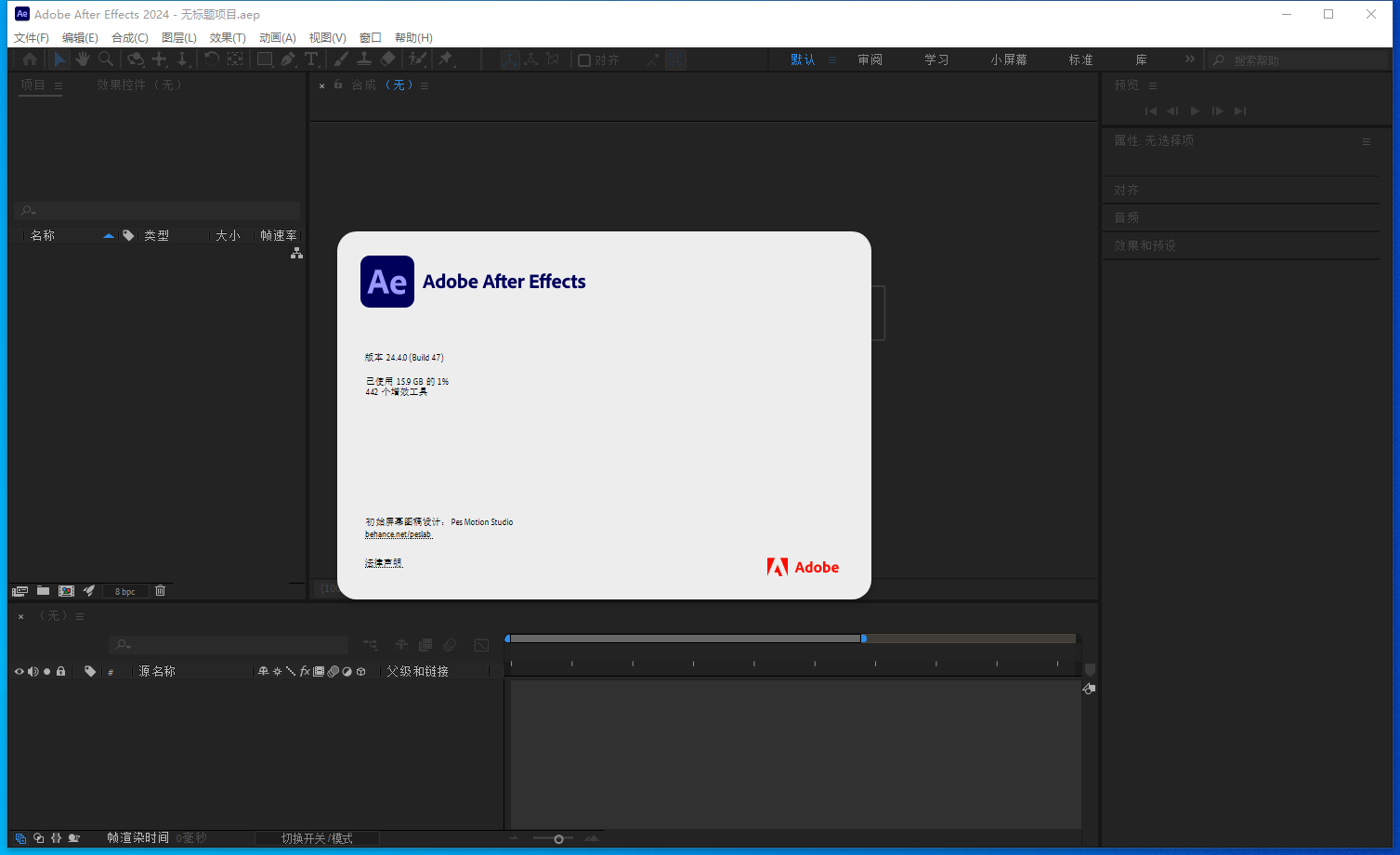Select the Dolly camera tool
This screenshot has height=855, width=1400.
tap(183, 59)
